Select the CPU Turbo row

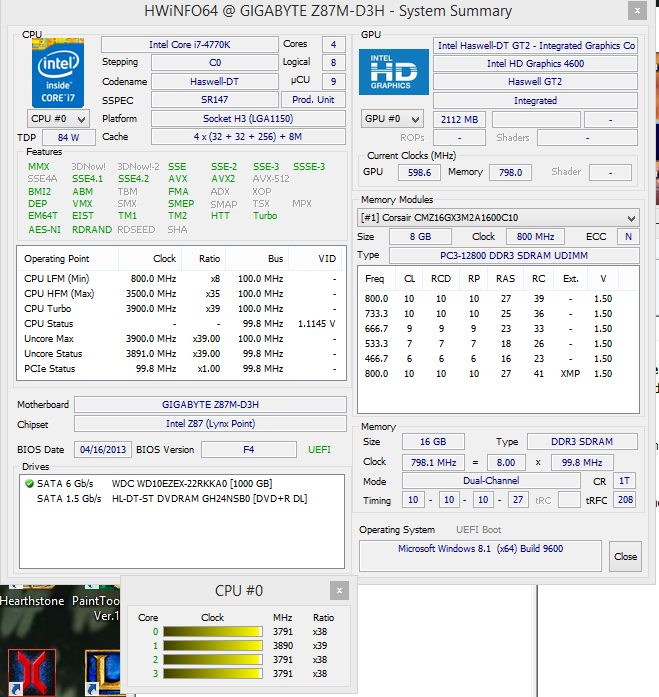[181, 308]
